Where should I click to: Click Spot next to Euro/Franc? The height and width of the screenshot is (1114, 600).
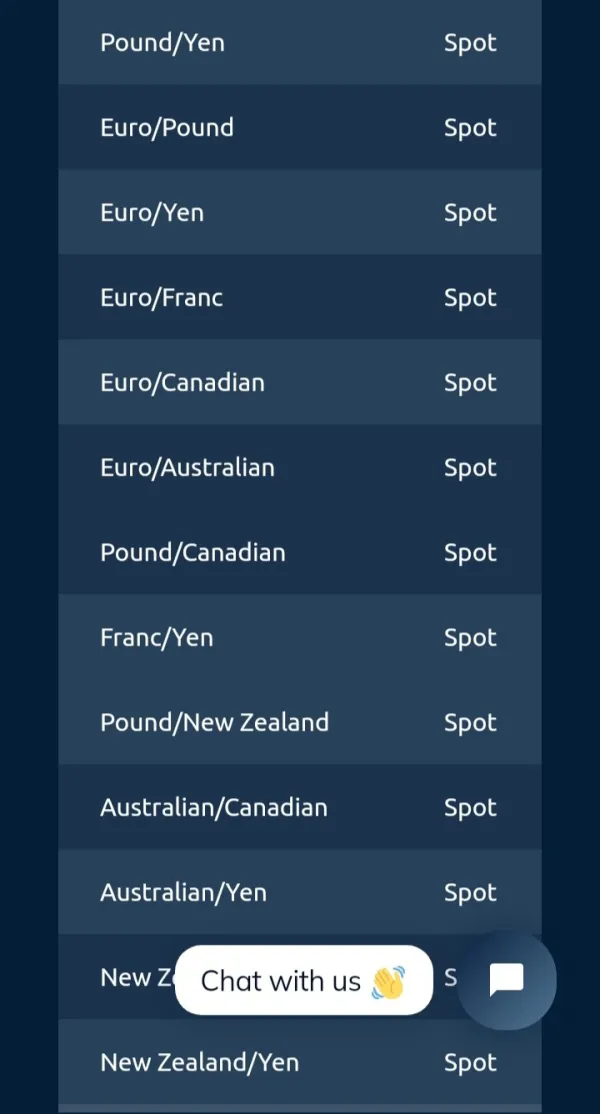470,298
